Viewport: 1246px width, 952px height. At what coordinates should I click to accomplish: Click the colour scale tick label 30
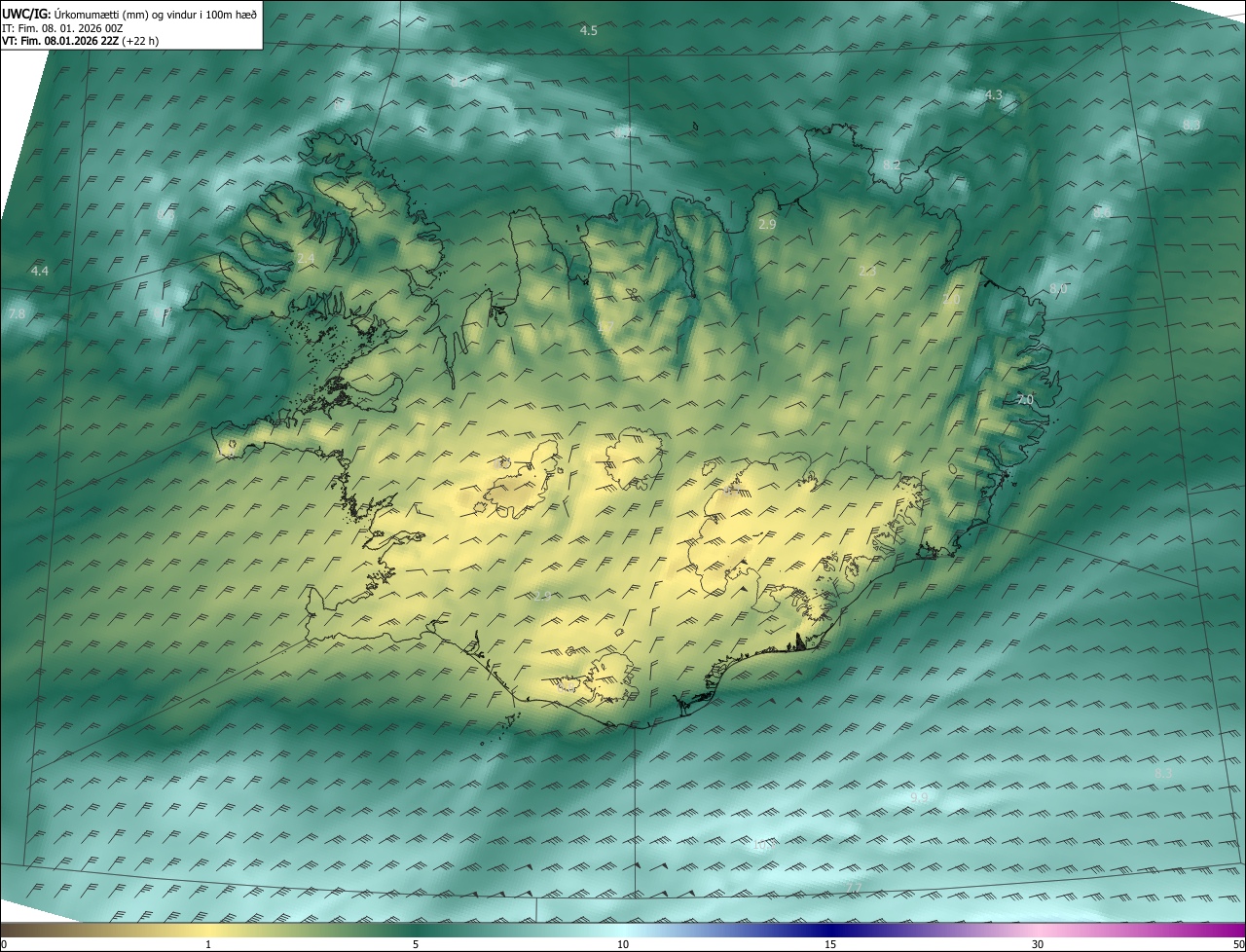(x=1038, y=944)
